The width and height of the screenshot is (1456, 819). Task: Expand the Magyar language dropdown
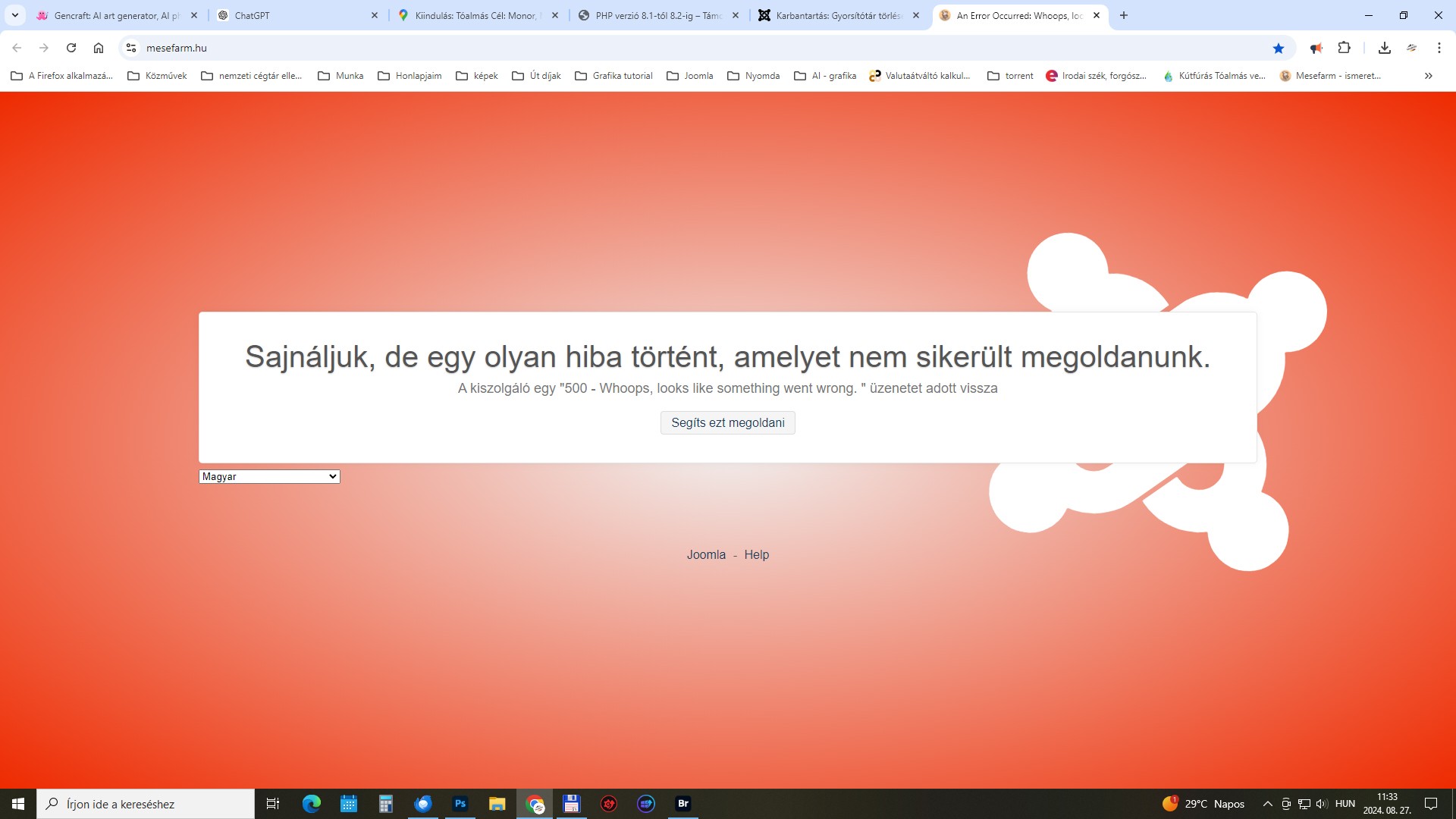point(269,476)
